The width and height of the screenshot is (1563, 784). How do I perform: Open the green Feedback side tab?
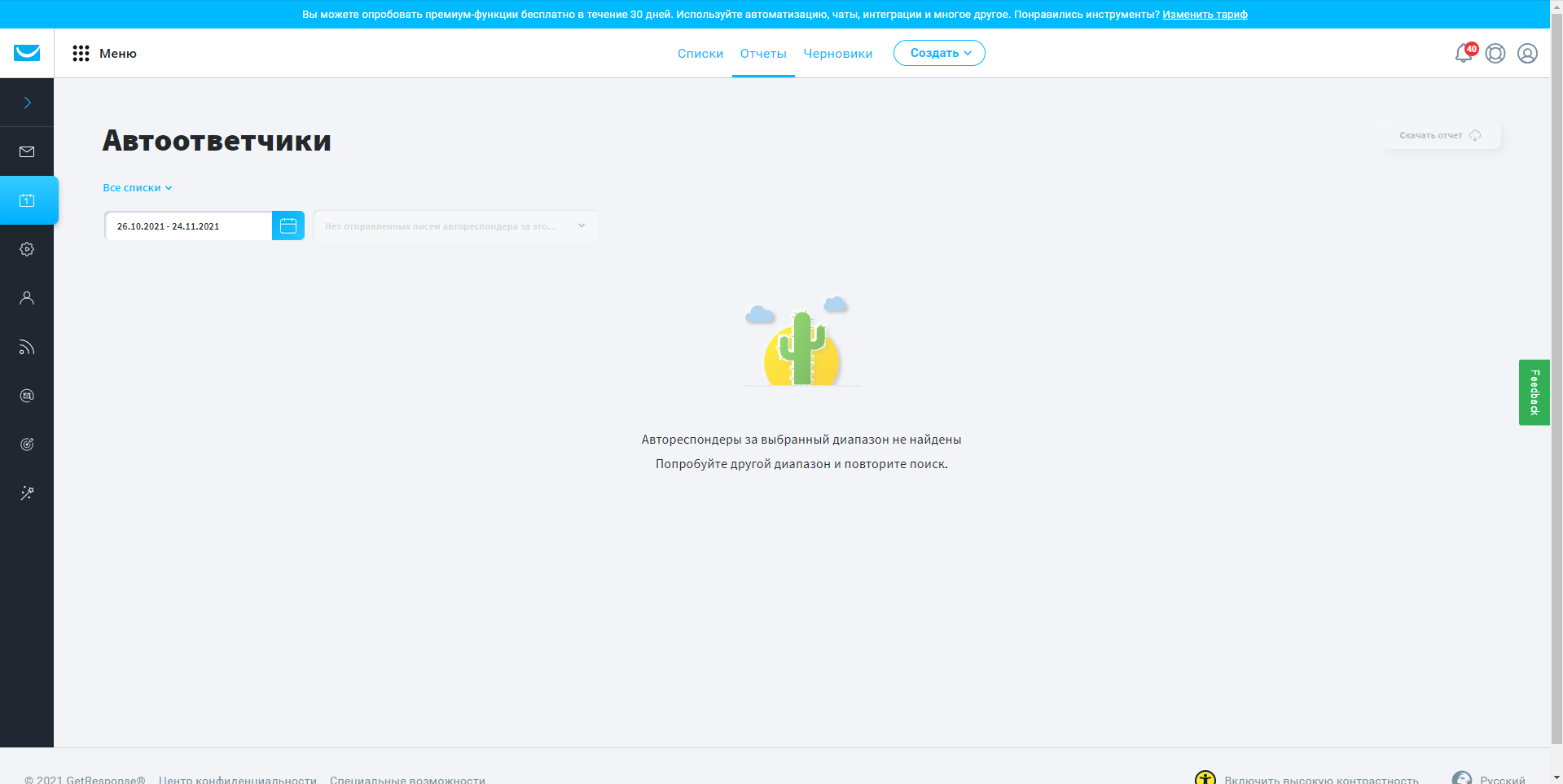pos(1534,392)
